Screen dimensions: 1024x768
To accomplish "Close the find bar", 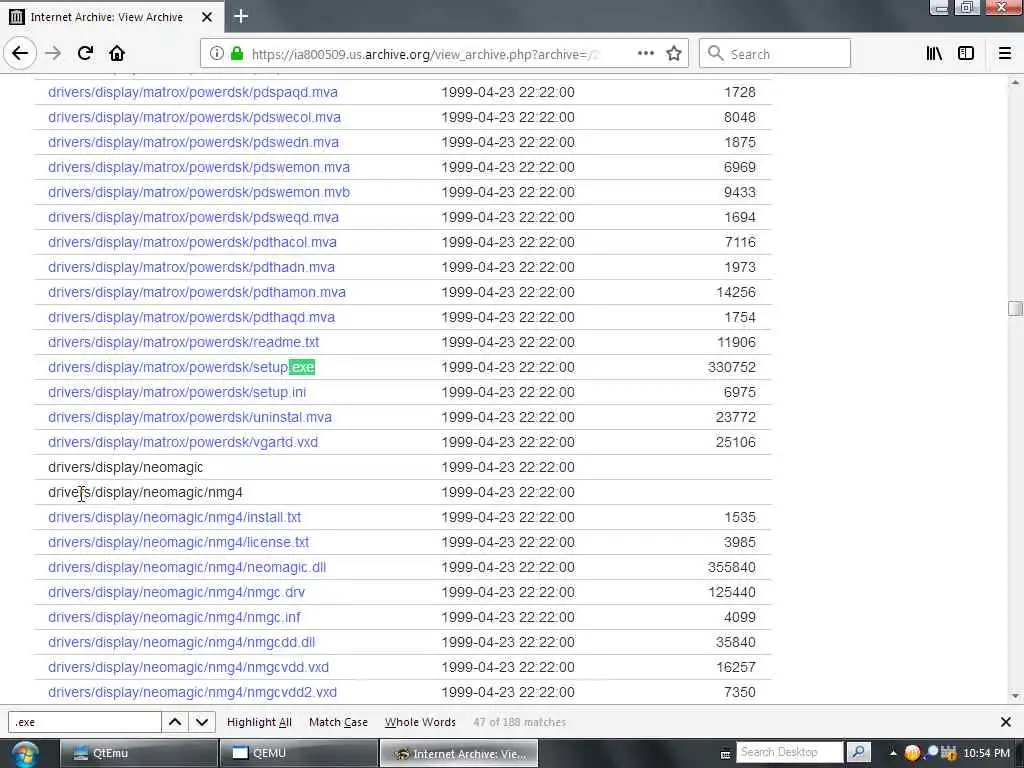I will 1006,722.
